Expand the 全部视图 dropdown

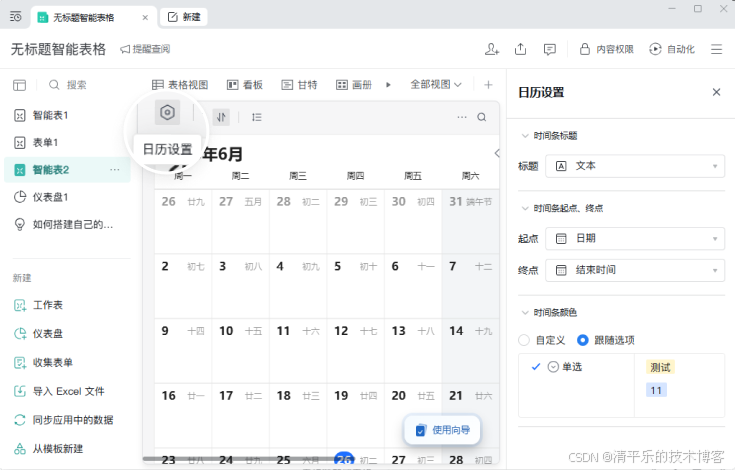pyautogui.click(x=436, y=85)
